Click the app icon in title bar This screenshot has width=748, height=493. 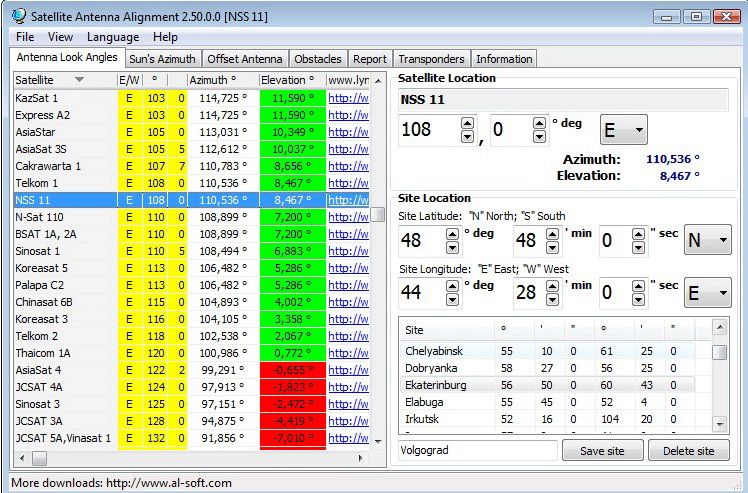[x=17, y=16]
